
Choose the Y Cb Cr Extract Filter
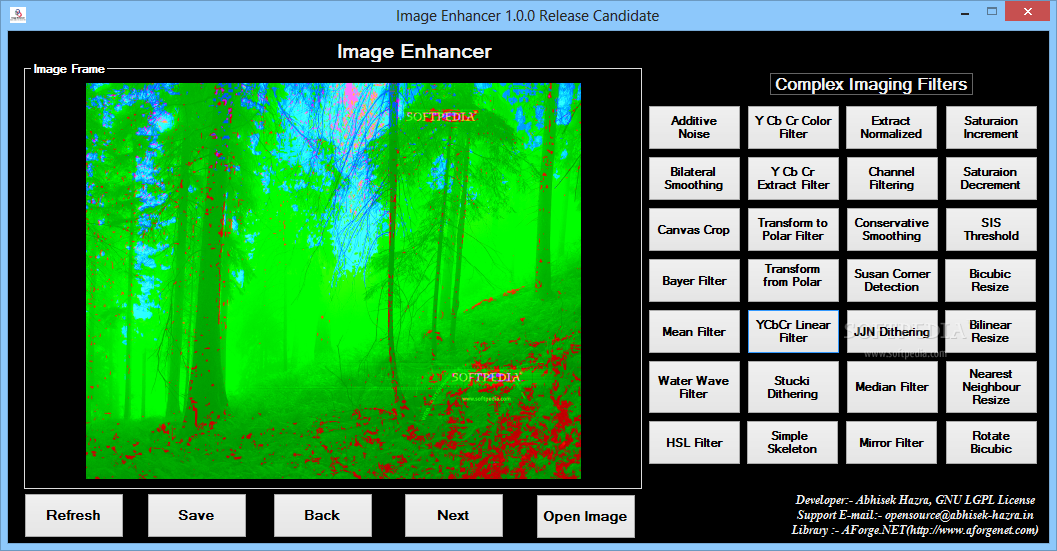(793, 179)
